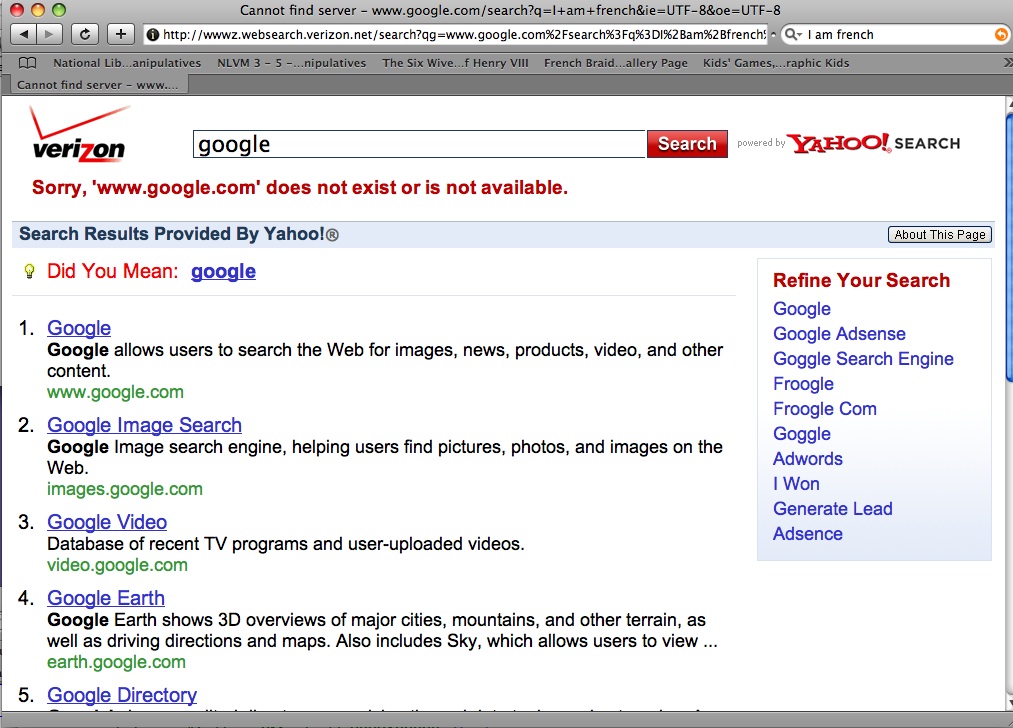Click the About This Page button
1013x728 pixels.
pos(940,234)
